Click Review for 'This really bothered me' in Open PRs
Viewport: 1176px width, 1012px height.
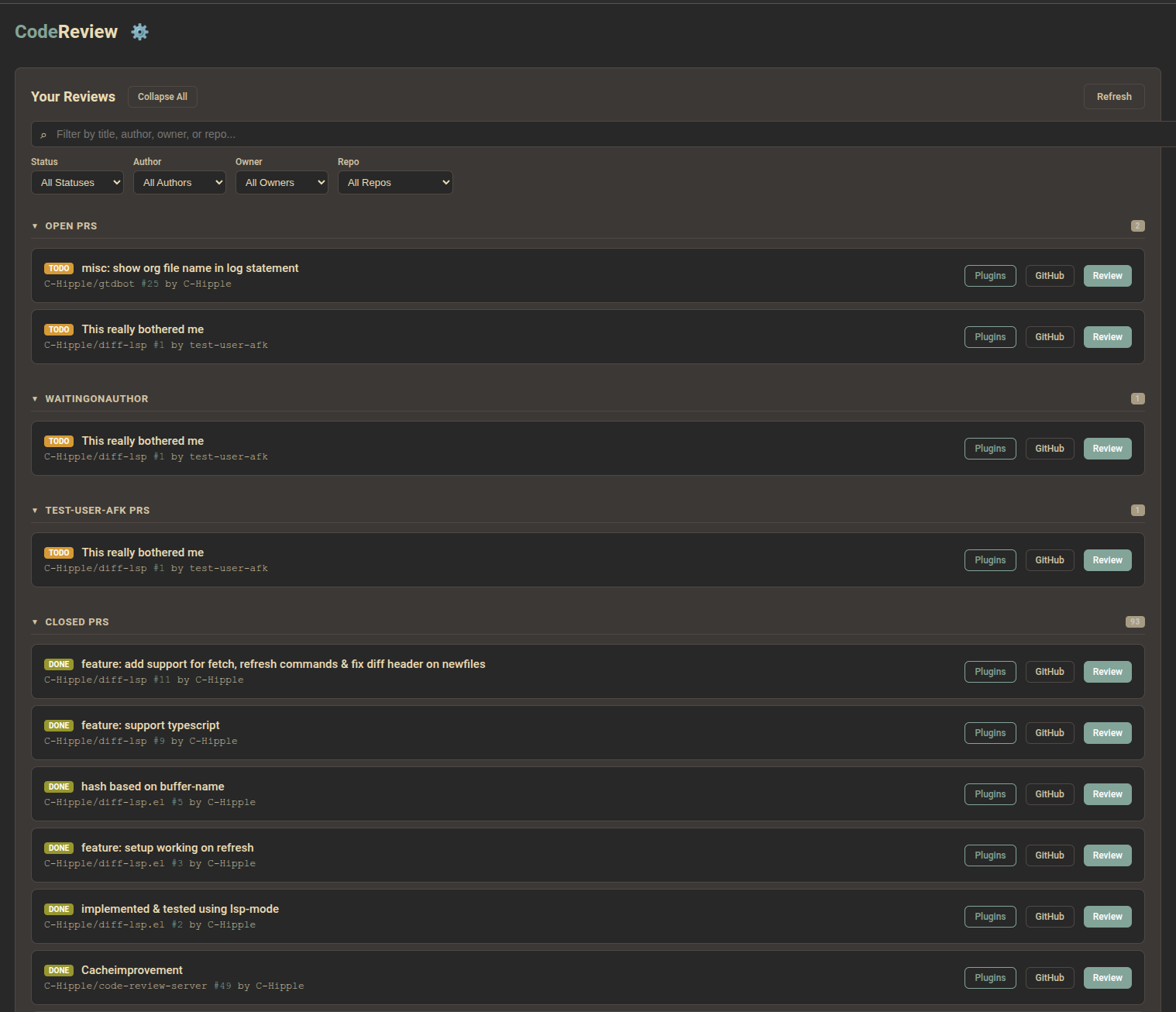(x=1108, y=337)
